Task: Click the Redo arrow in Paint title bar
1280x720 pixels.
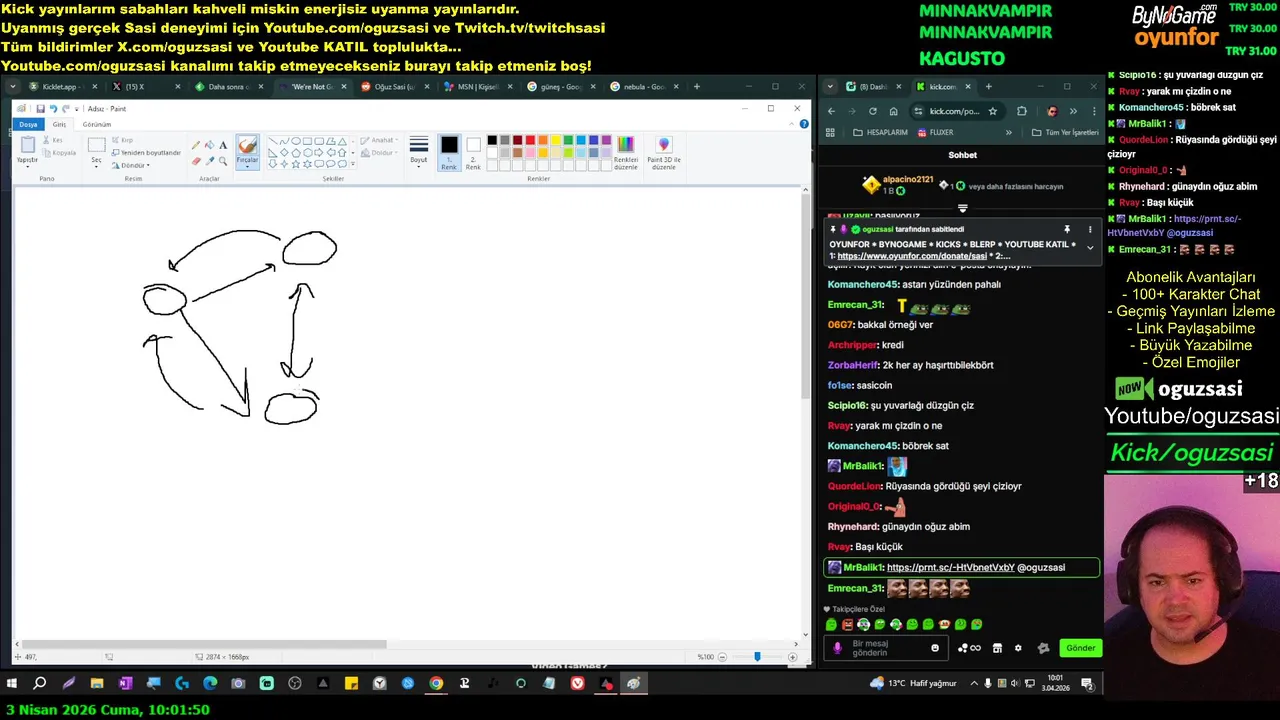Action: (66, 108)
